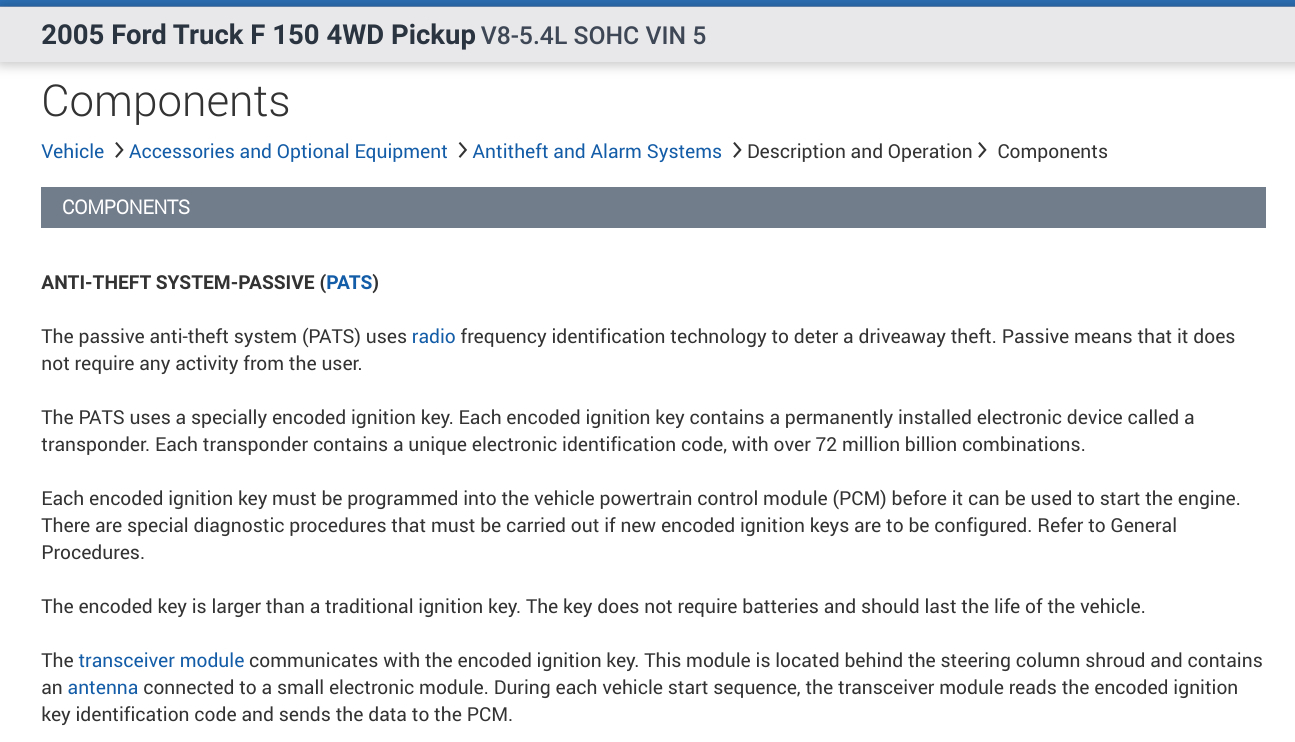The image size is (1295, 742).
Task: Click chevron after Description and Operation
Action: point(983,151)
